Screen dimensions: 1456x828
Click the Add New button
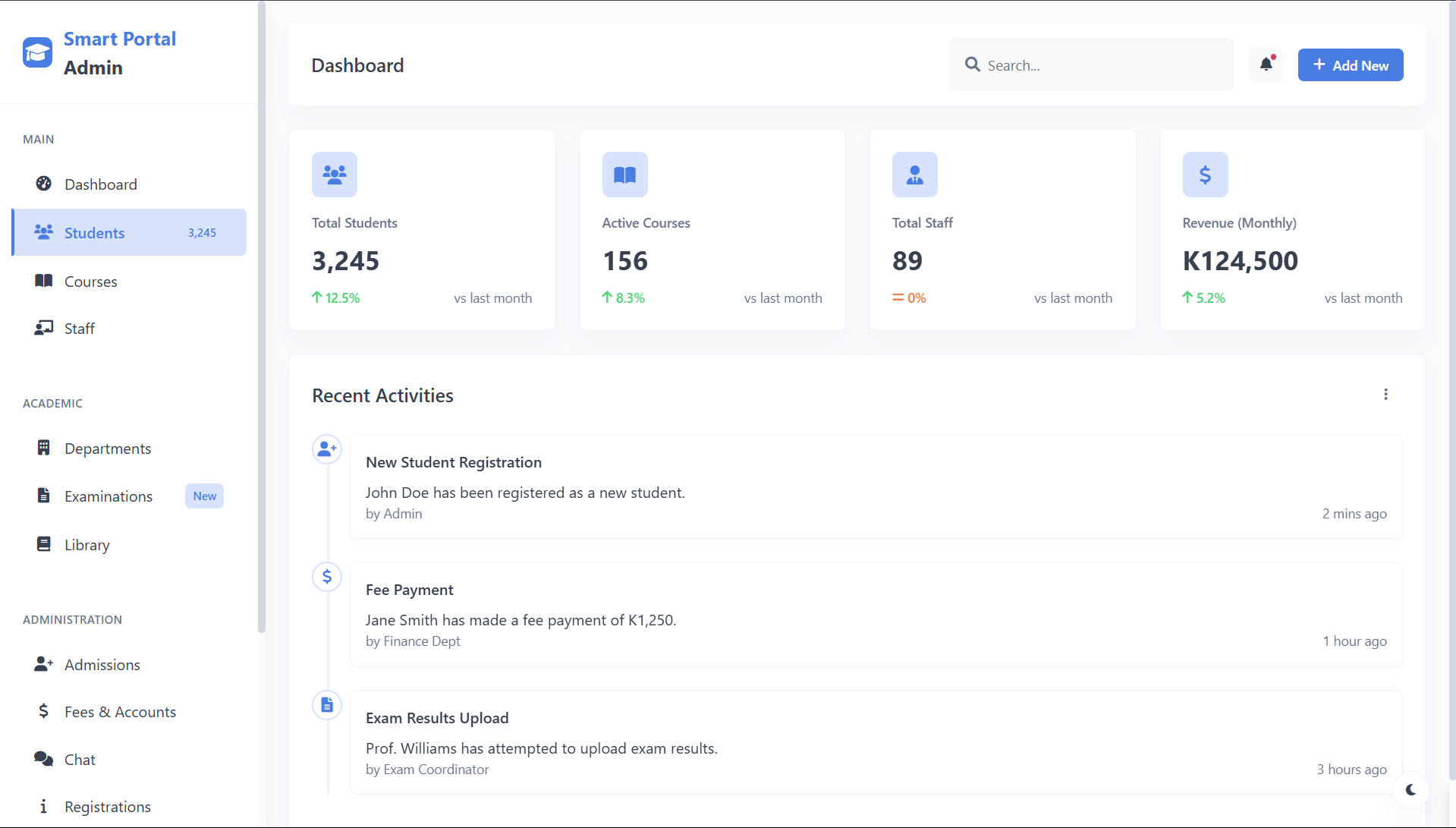click(x=1350, y=65)
